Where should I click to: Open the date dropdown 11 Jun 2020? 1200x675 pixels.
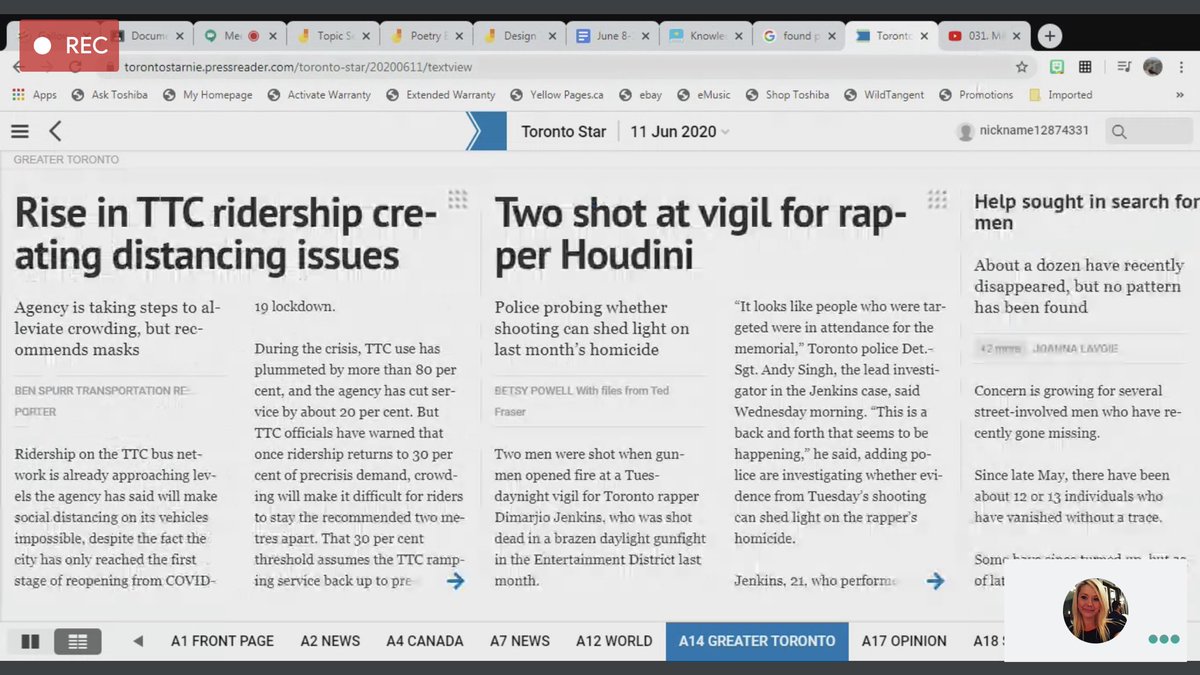point(680,131)
